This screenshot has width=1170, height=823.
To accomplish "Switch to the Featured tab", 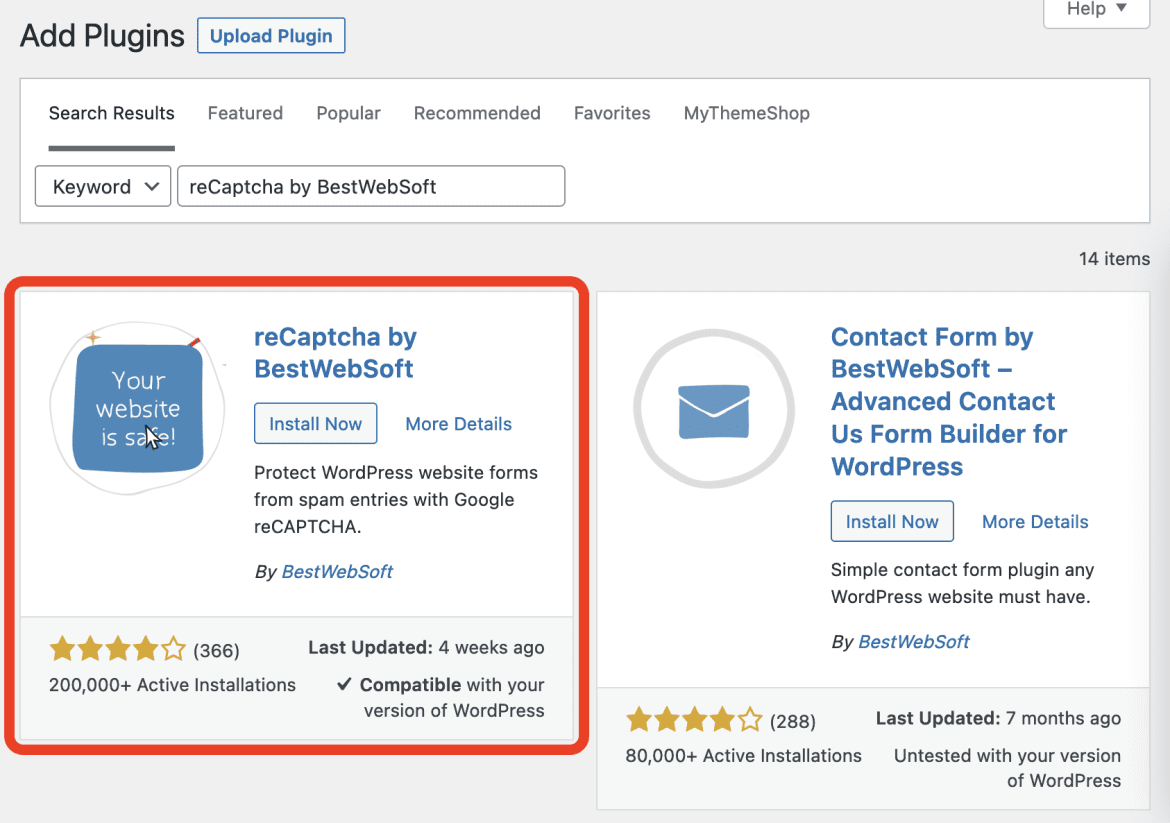I will (x=245, y=113).
